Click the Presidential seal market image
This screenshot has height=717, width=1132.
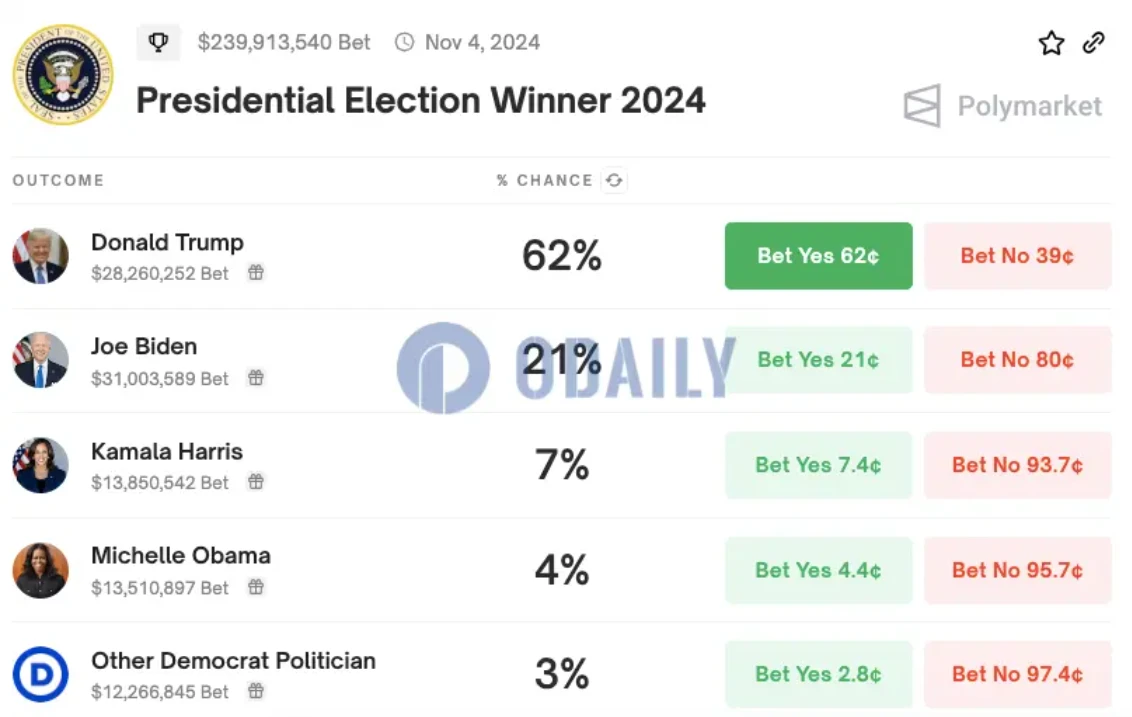[x=63, y=75]
